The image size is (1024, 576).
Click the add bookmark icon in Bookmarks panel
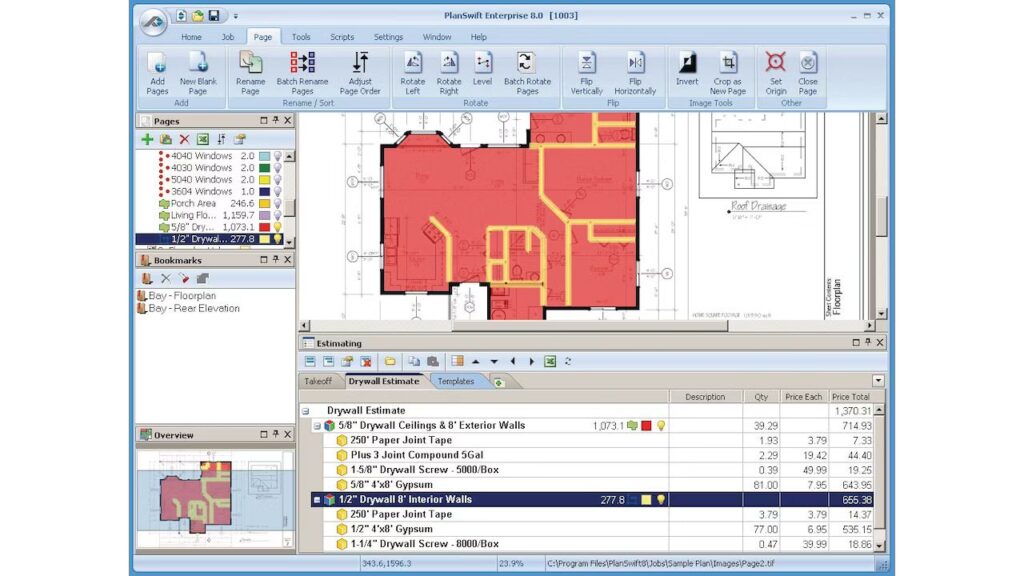pos(147,278)
